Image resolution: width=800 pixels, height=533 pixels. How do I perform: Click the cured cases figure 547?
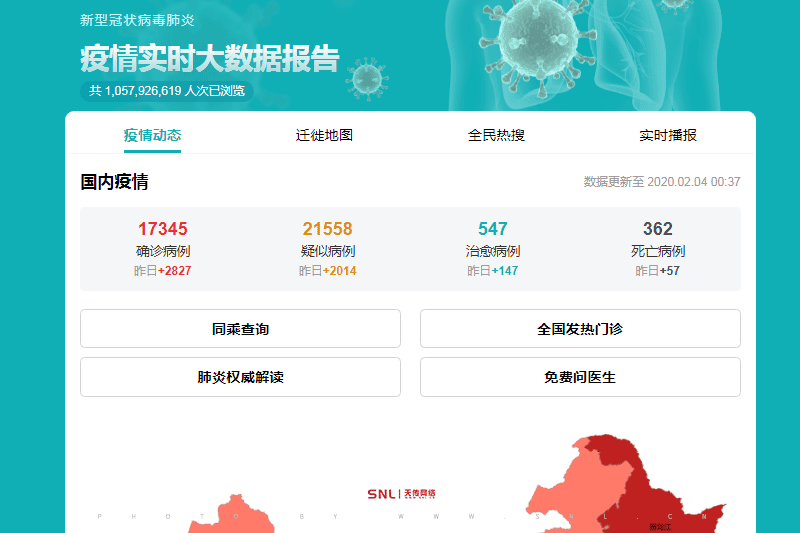point(493,229)
